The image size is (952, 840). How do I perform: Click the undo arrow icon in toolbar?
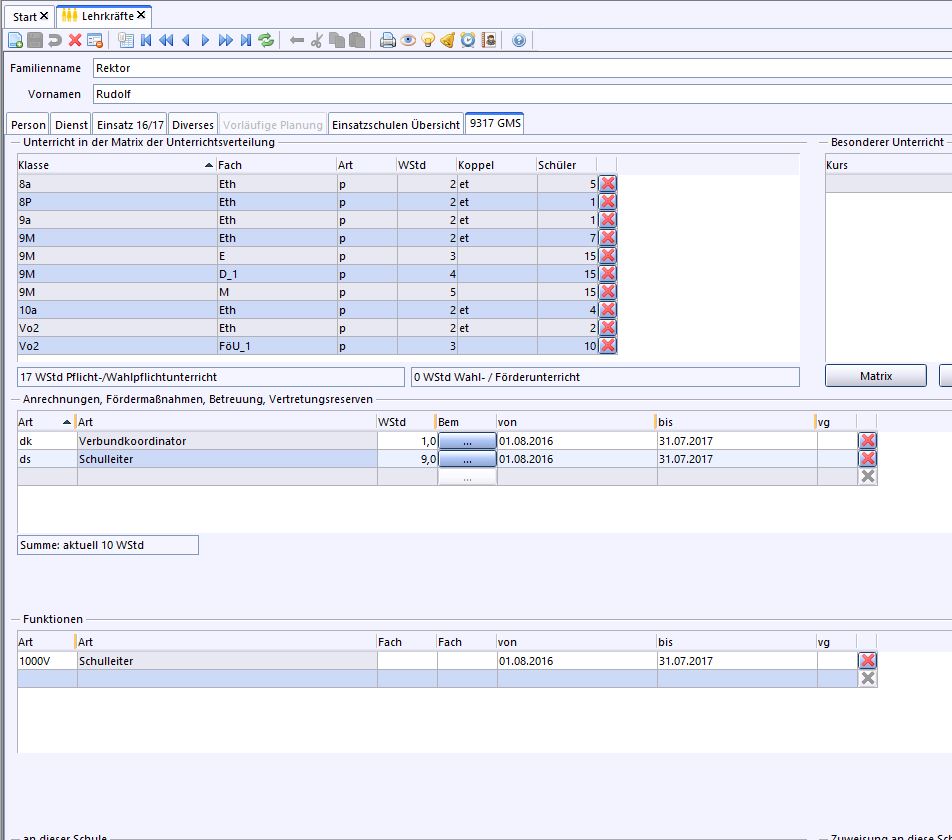[x=55, y=41]
